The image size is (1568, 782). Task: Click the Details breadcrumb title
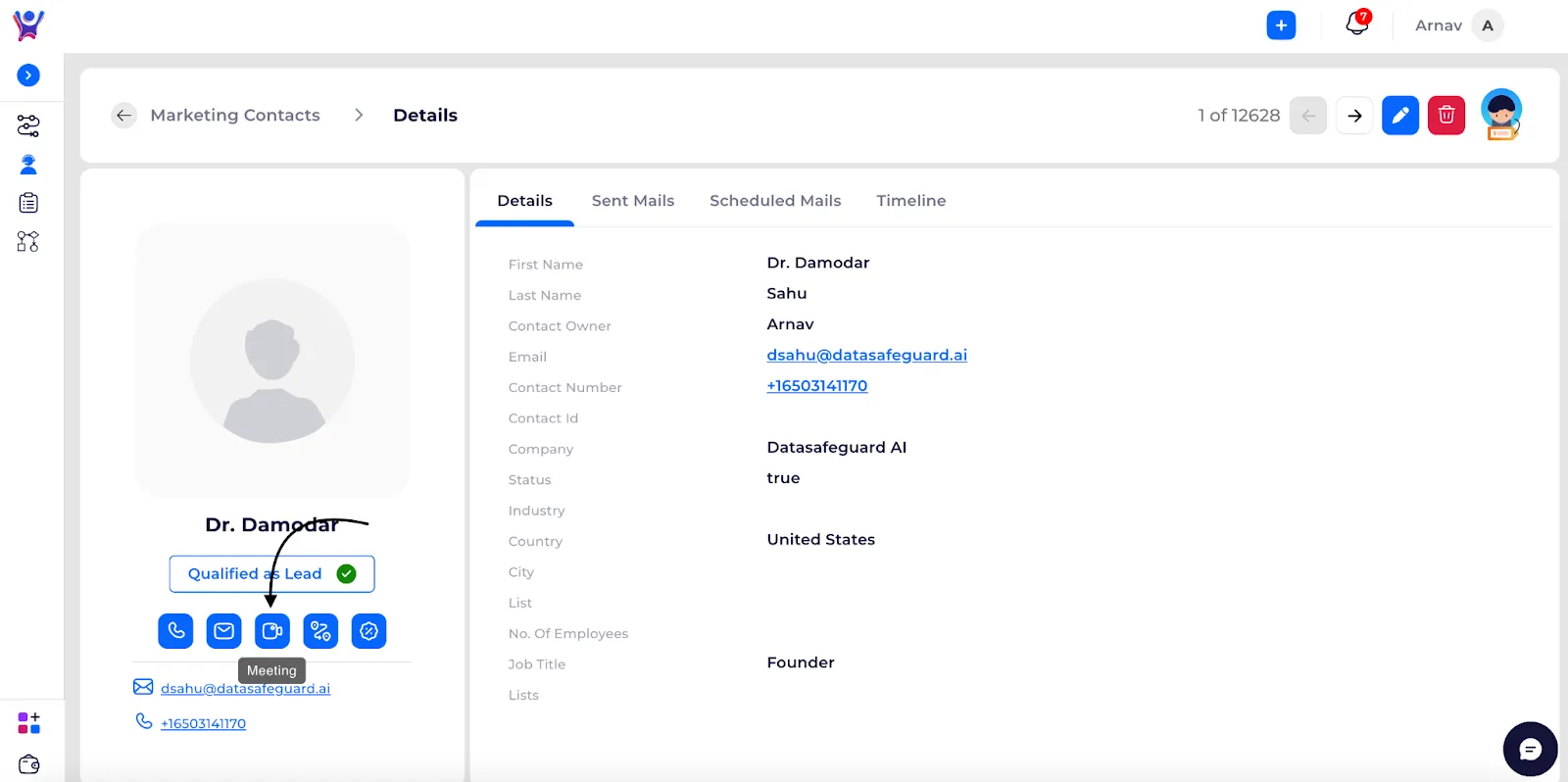425,116
